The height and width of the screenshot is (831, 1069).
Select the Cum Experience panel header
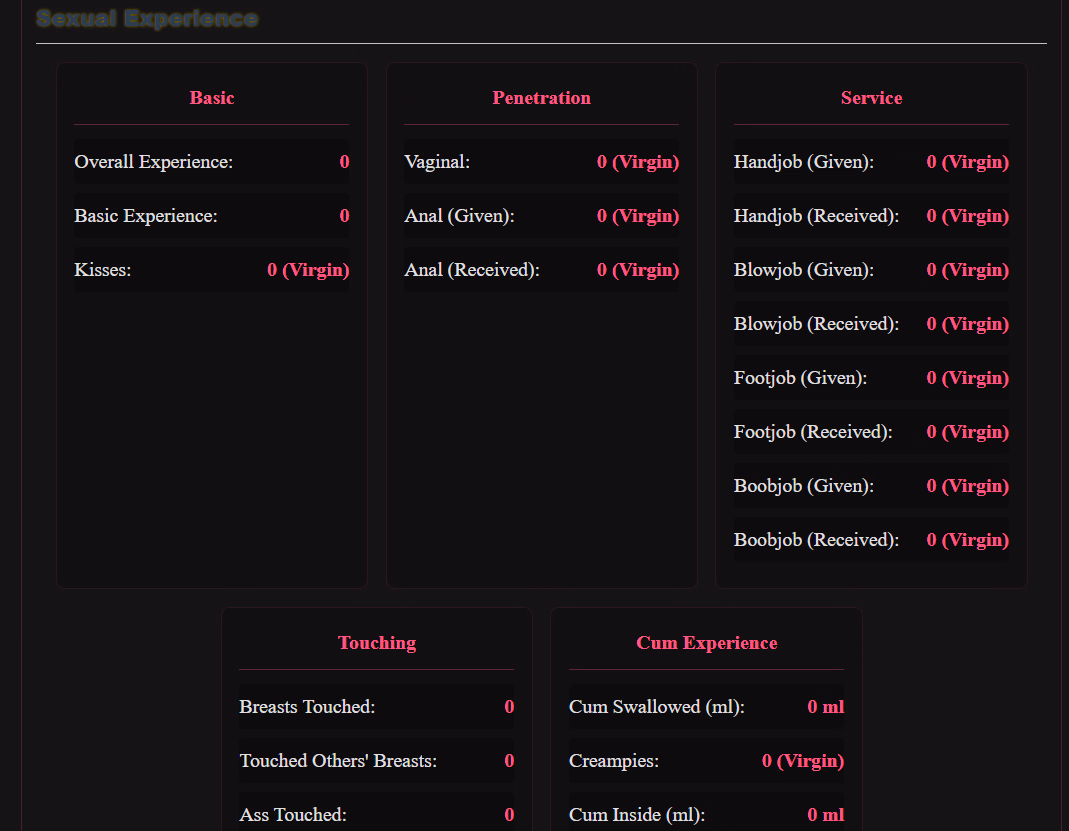[706, 643]
